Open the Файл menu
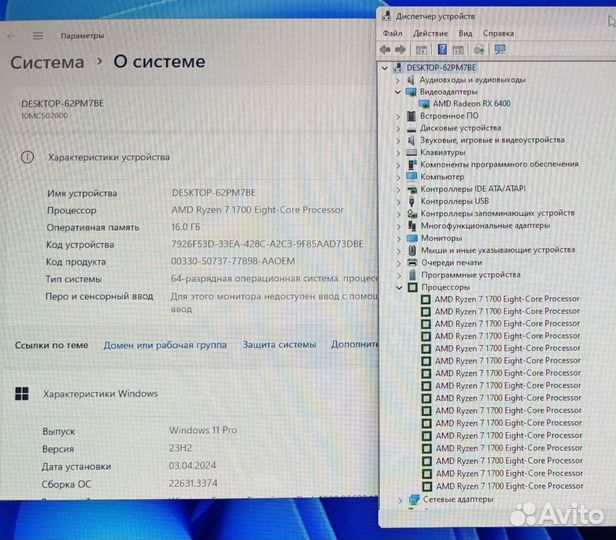Viewport: 616px width, 540px height. pyautogui.click(x=392, y=33)
